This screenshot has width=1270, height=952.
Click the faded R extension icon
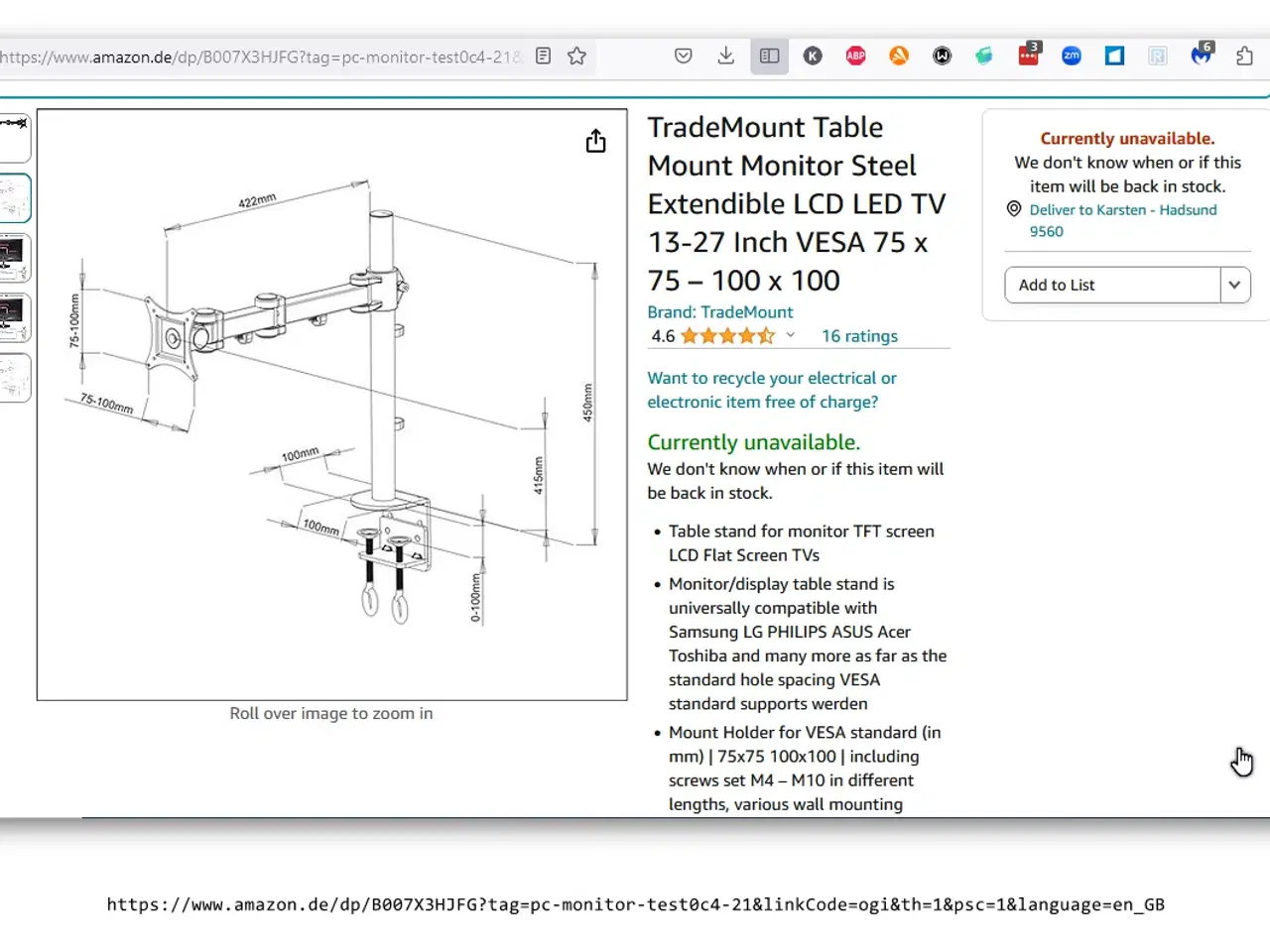point(1157,57)
